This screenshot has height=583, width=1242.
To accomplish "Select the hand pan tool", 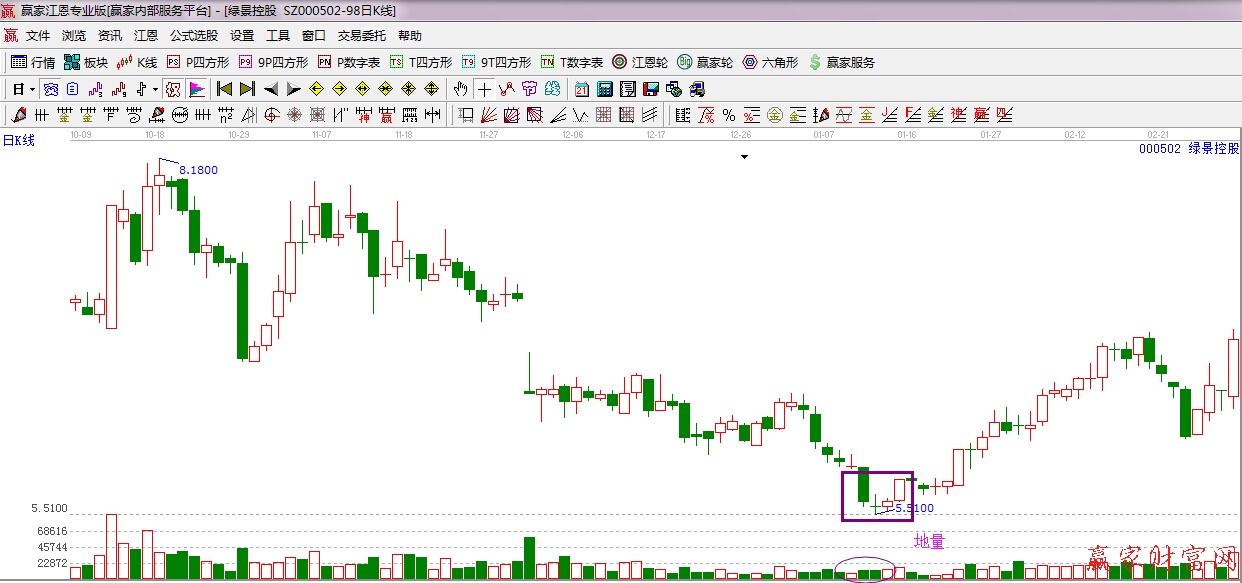I will click(x=460, y=89).
